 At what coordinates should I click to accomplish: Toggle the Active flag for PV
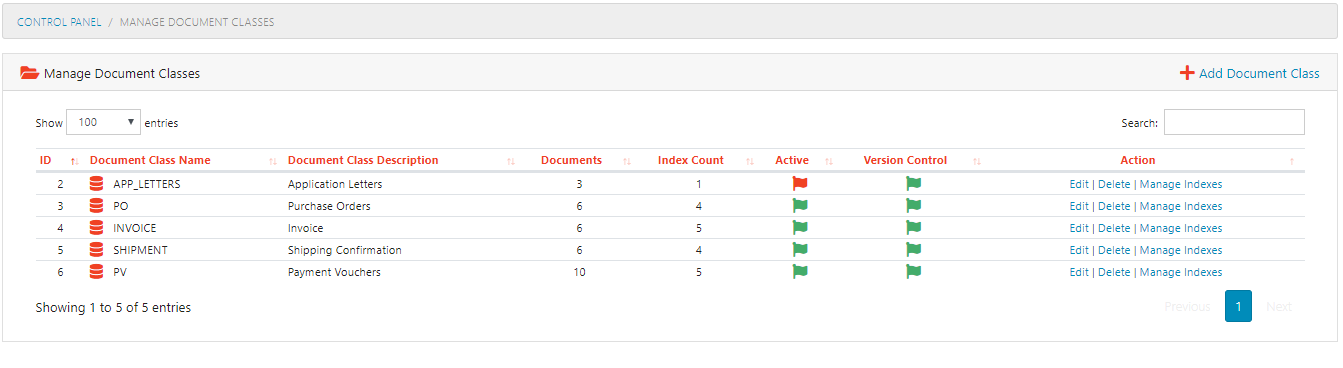click(799, 272)
